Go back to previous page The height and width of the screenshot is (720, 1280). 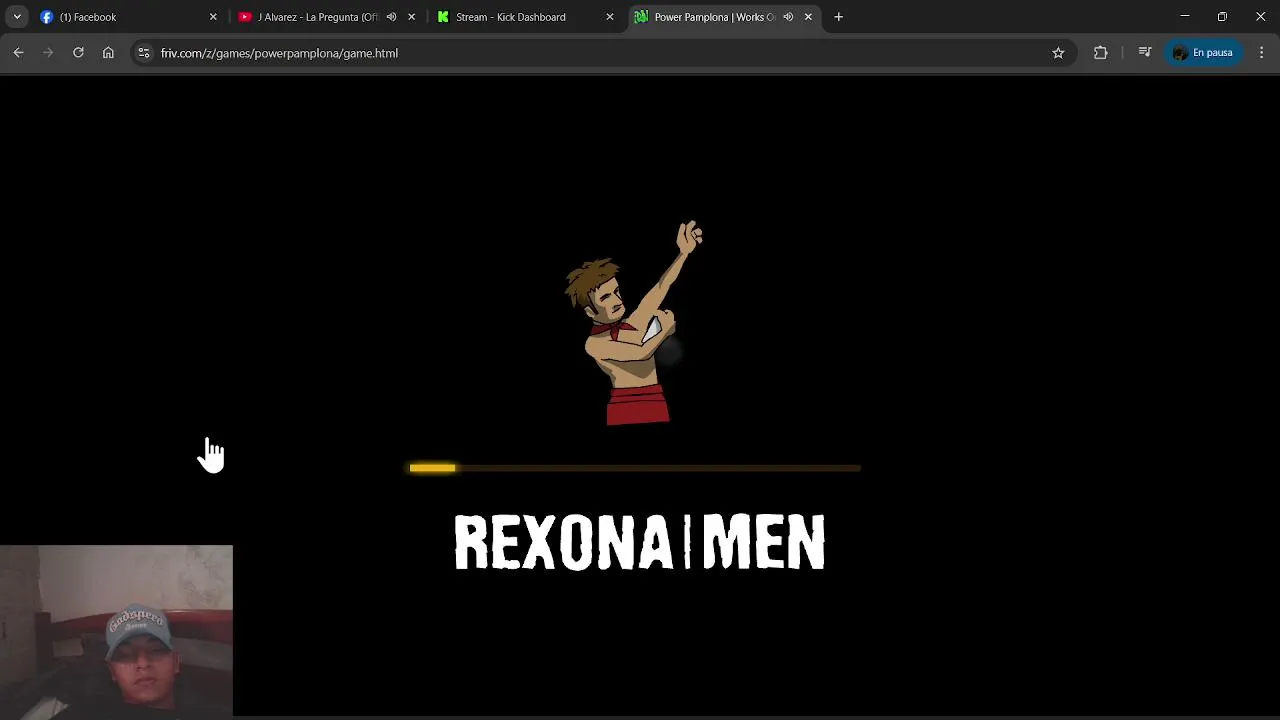click(18, 53)
